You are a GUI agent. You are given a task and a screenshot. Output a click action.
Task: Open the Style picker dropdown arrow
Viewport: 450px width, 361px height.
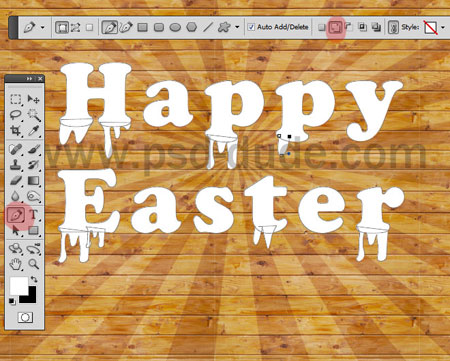(x=443, y=27)
